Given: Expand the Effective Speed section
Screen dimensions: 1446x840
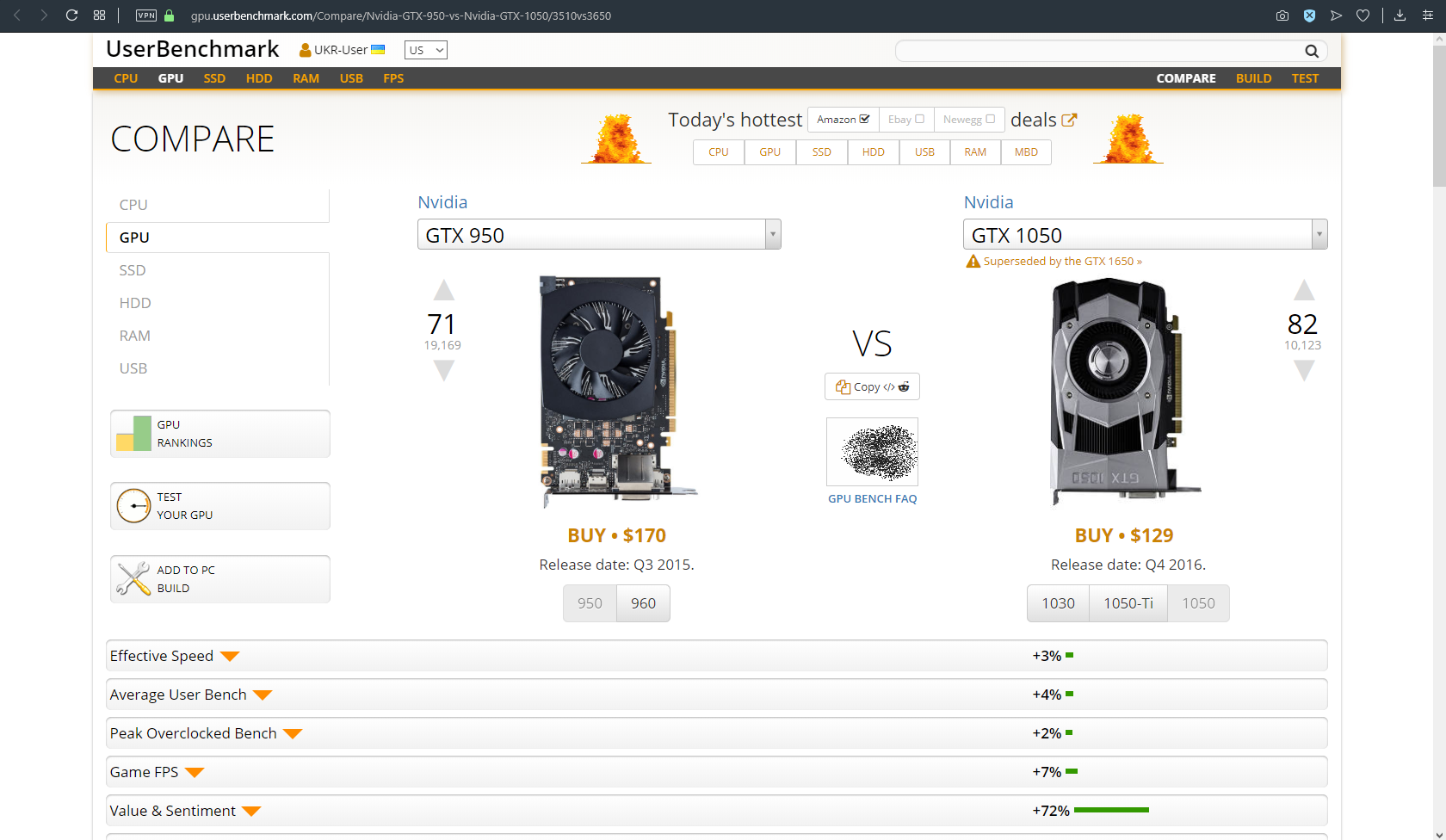Looking at the screenshot, I should click(x=229, y=657).
